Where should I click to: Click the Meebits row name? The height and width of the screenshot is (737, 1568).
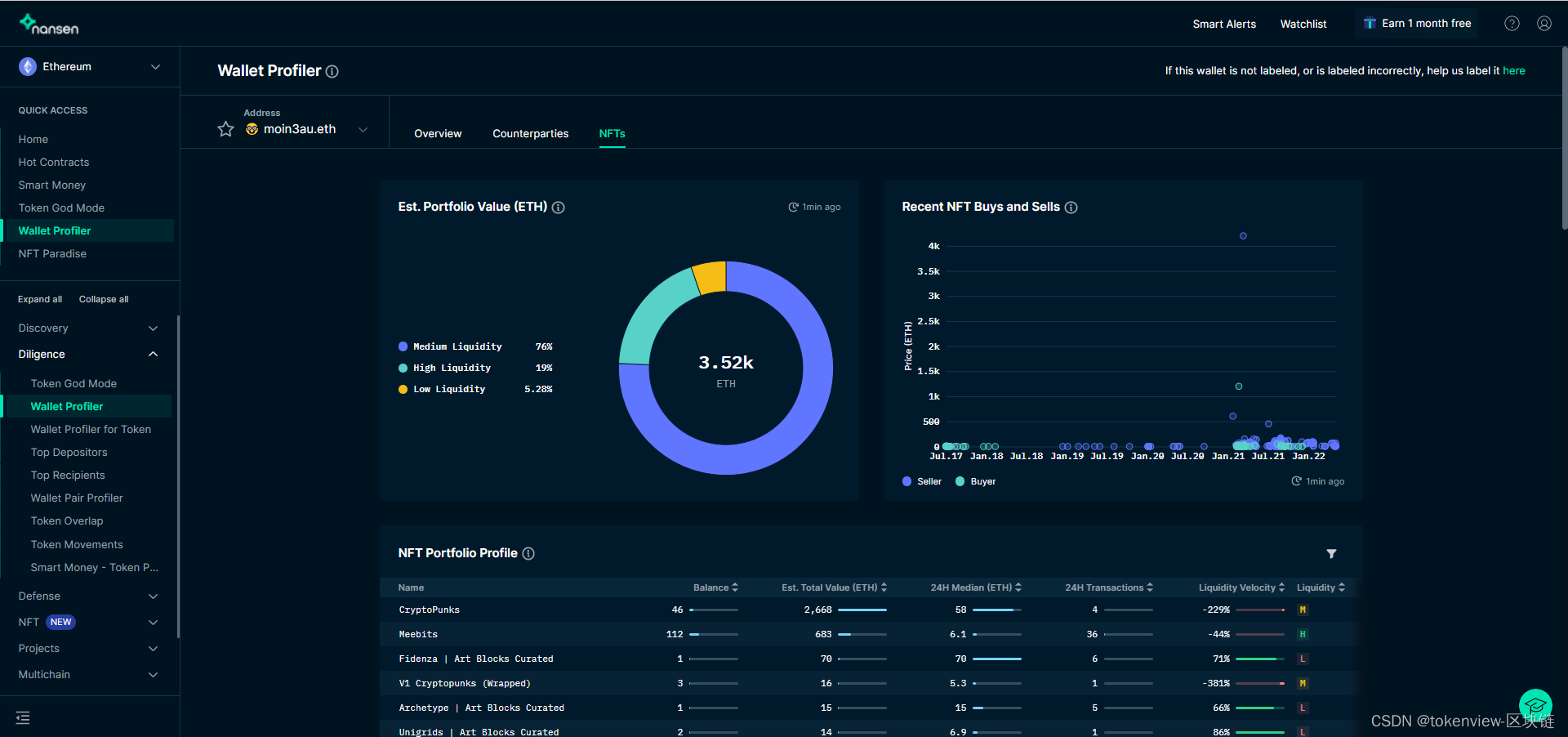click(x=418, y=635)
